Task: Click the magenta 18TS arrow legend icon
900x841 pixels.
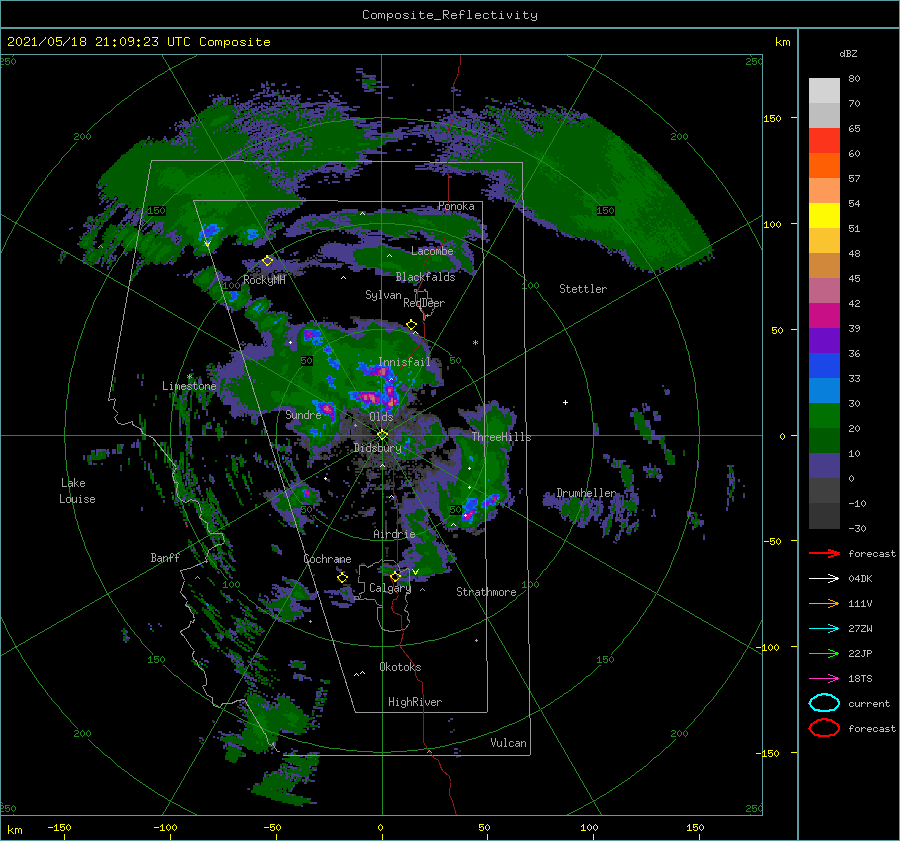Action: 824,679
